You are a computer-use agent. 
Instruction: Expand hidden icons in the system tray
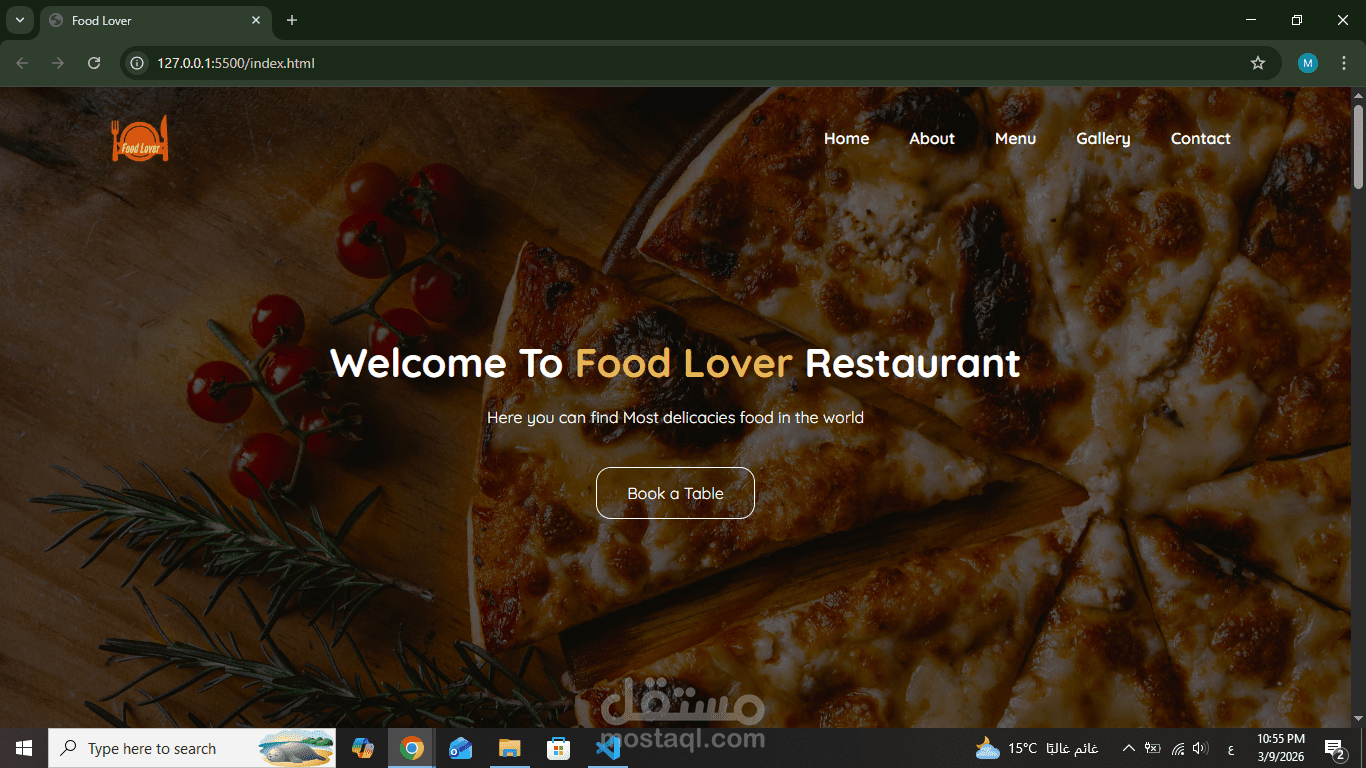point(1128,747)
